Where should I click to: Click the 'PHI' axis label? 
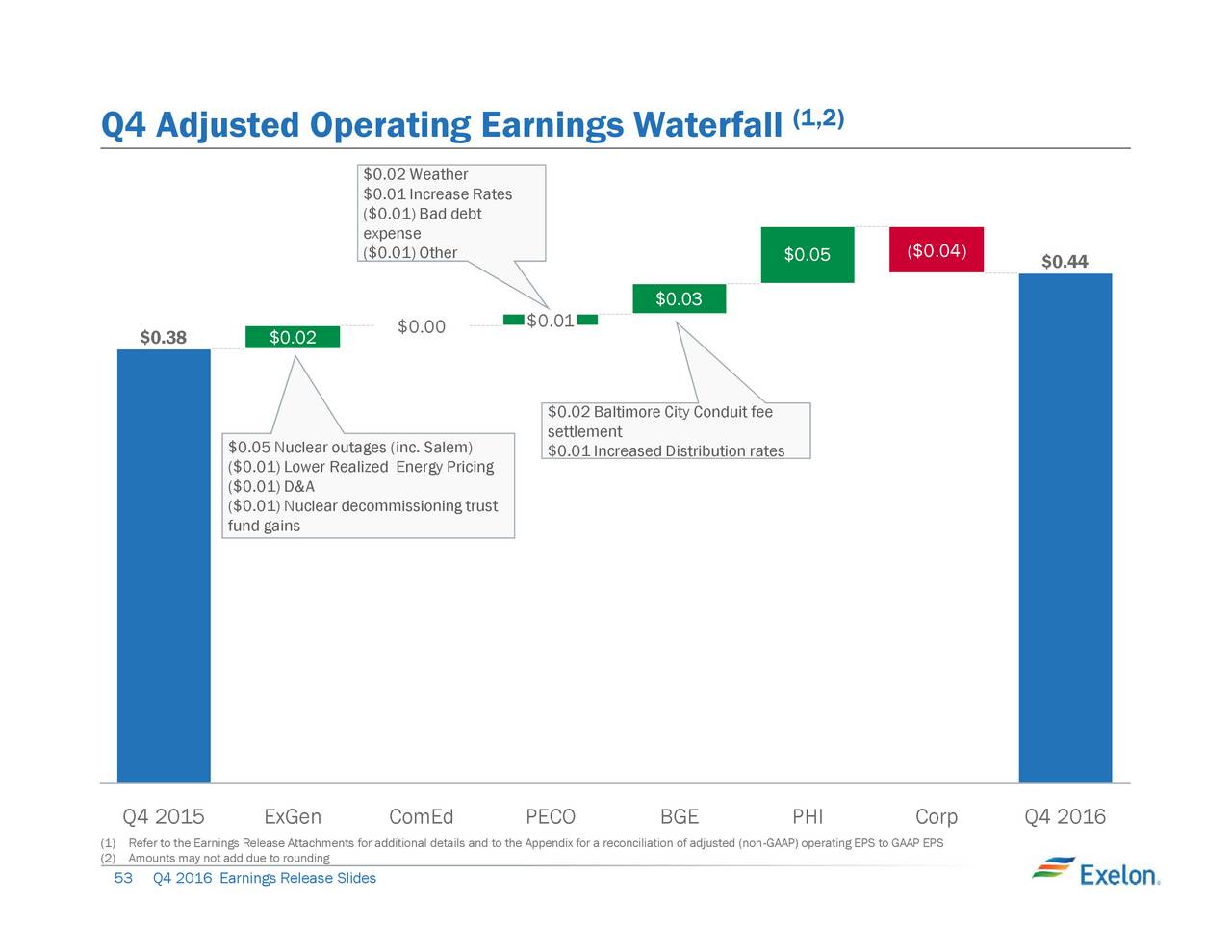(x=808, y=817)
